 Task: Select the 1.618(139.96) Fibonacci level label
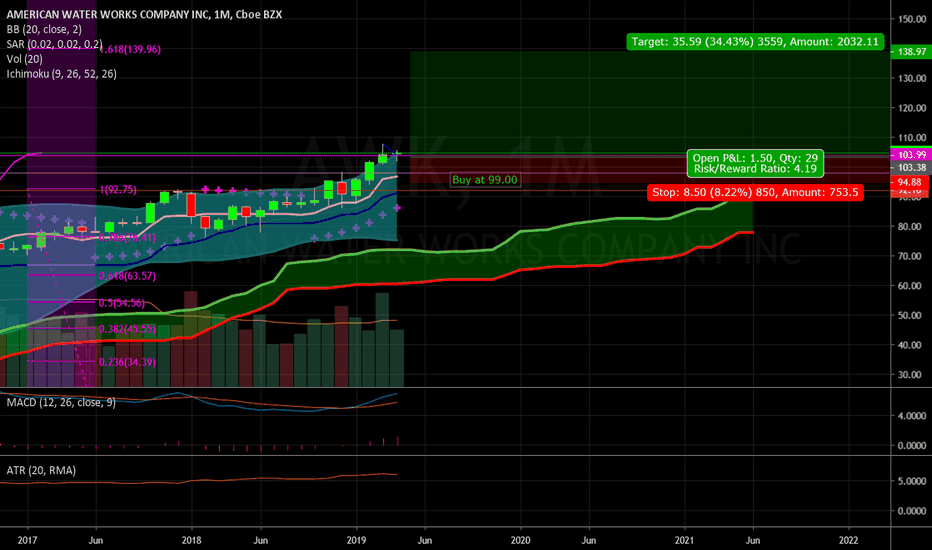point(130,49)
